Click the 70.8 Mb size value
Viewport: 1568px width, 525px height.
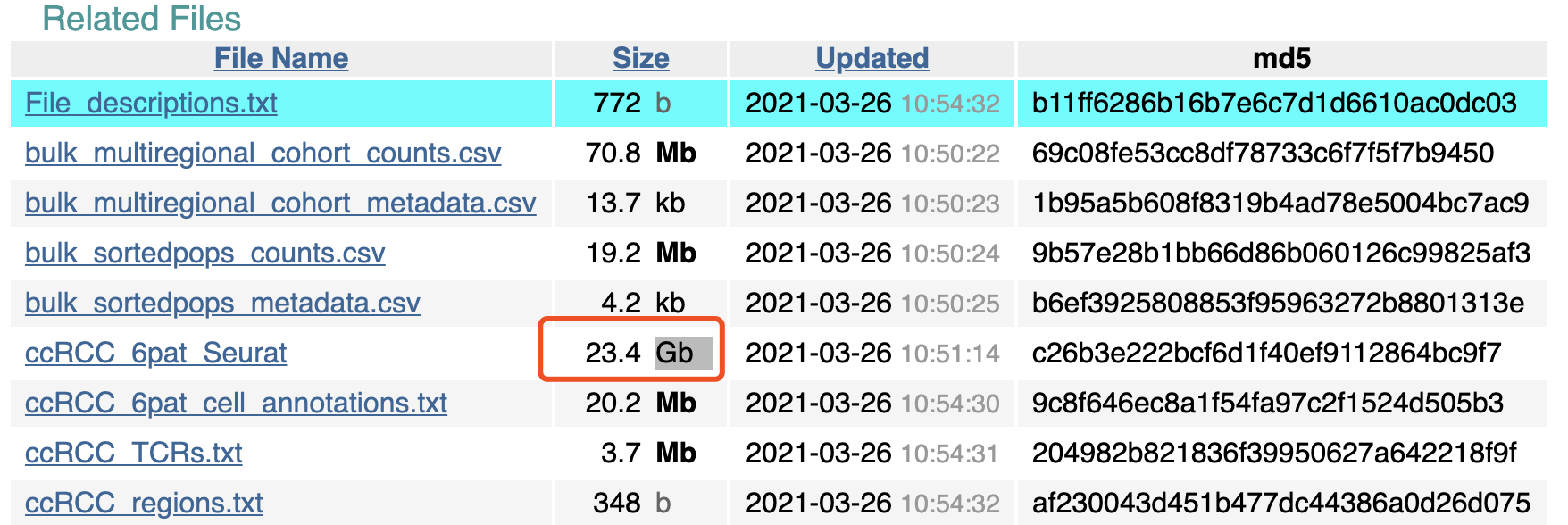641,154
